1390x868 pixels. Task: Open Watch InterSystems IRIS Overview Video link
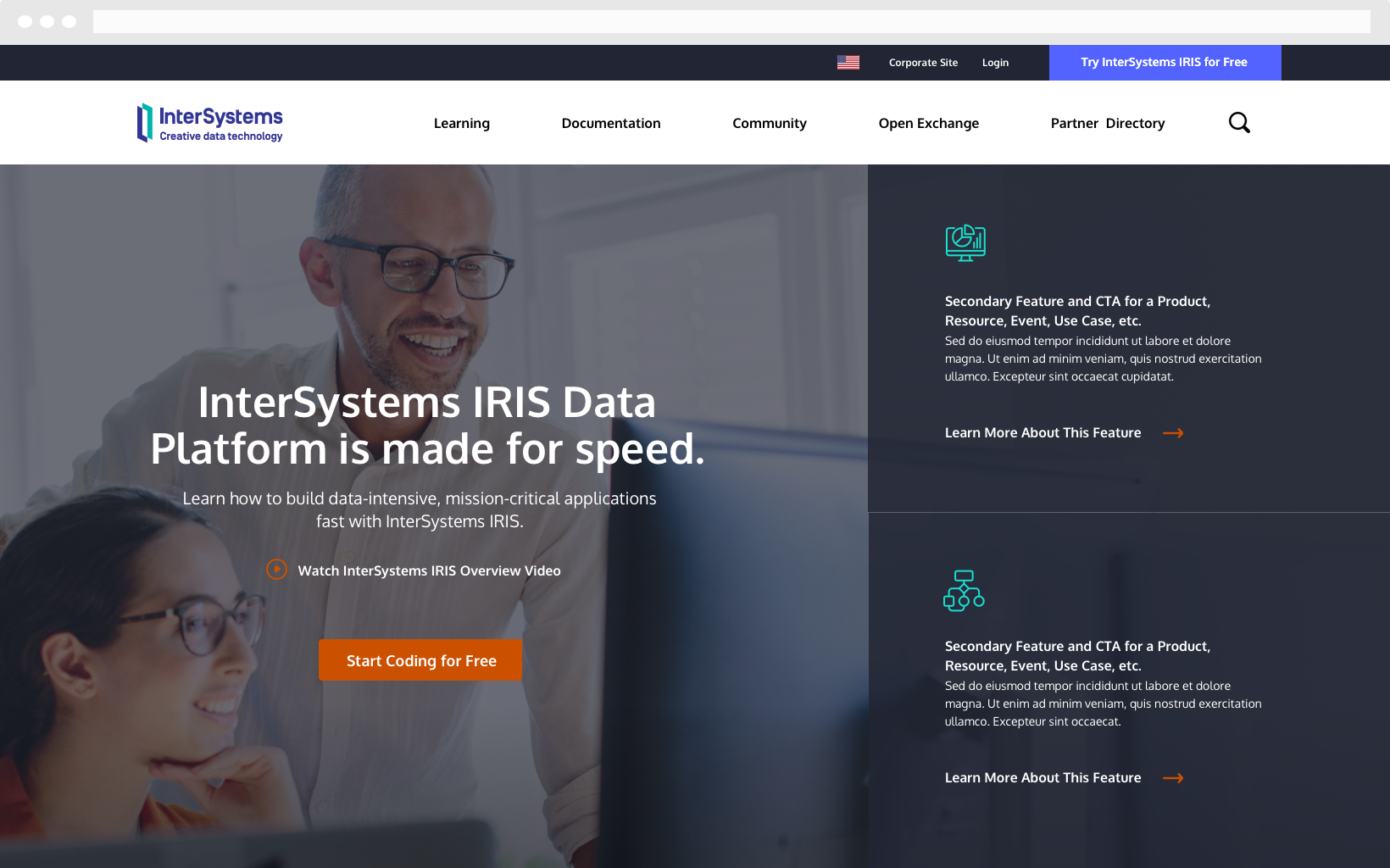(429, 570)
